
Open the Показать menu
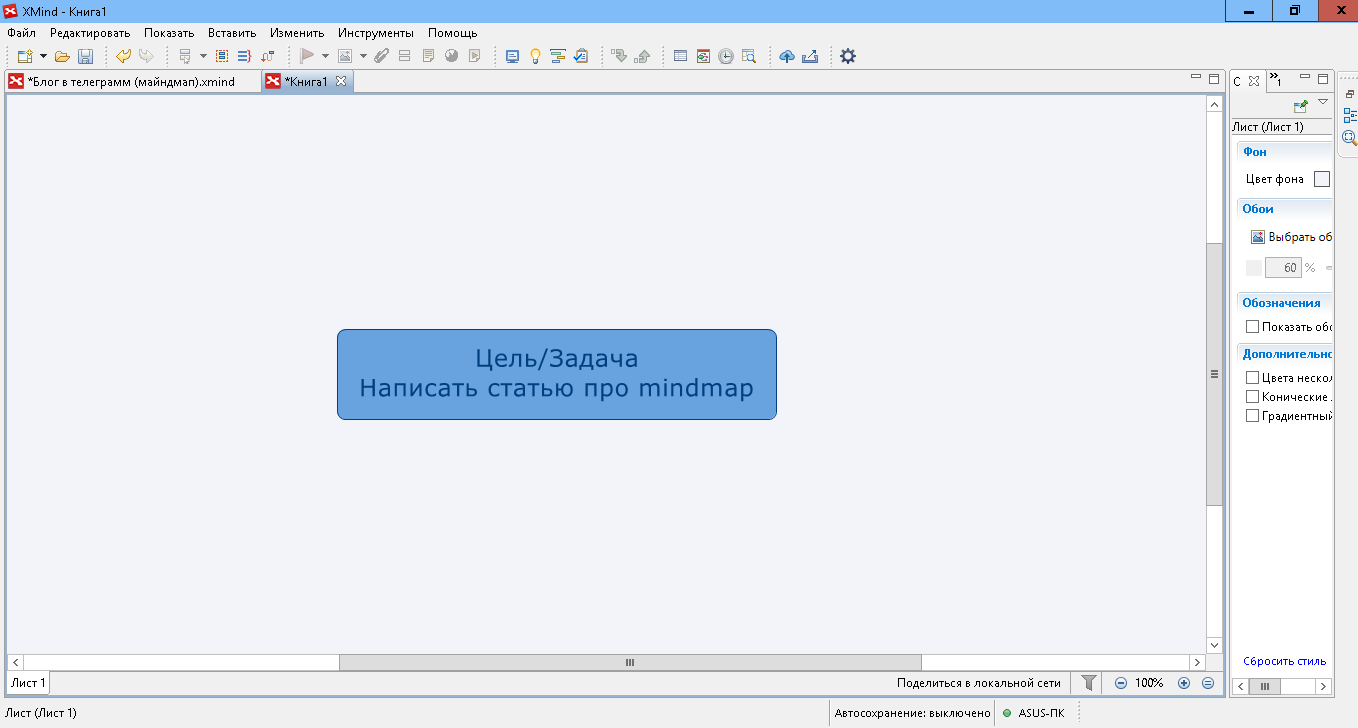coord(169,33)
